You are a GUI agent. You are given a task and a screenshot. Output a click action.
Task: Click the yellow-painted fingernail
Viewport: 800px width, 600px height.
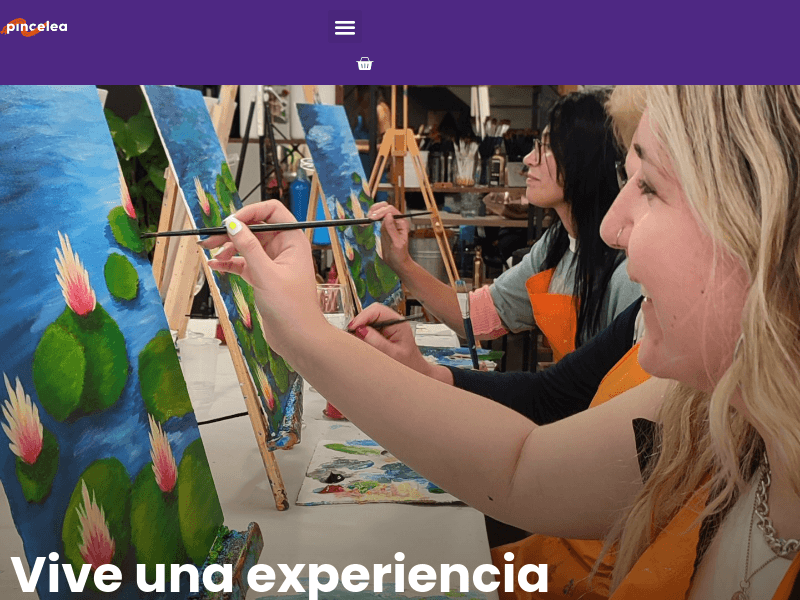[233, 225]
